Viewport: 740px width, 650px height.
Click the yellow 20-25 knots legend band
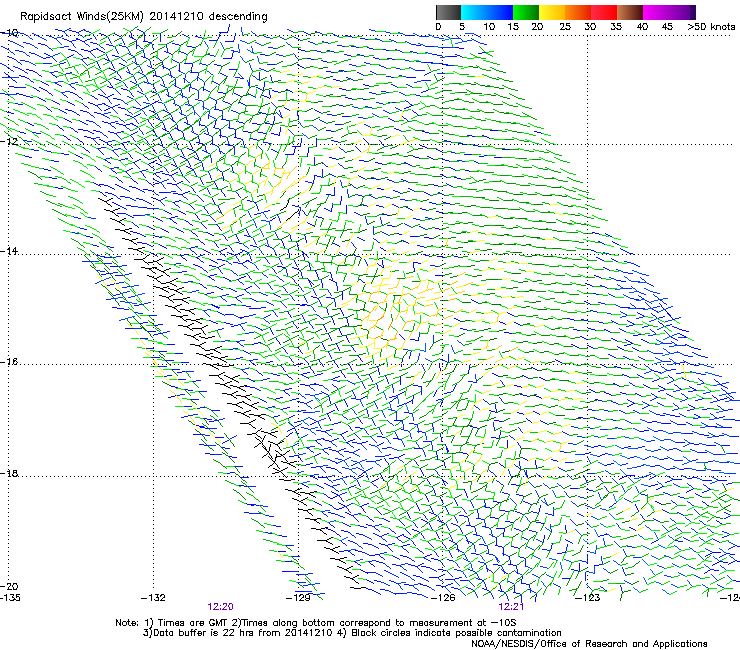click(x=552, y=12)
